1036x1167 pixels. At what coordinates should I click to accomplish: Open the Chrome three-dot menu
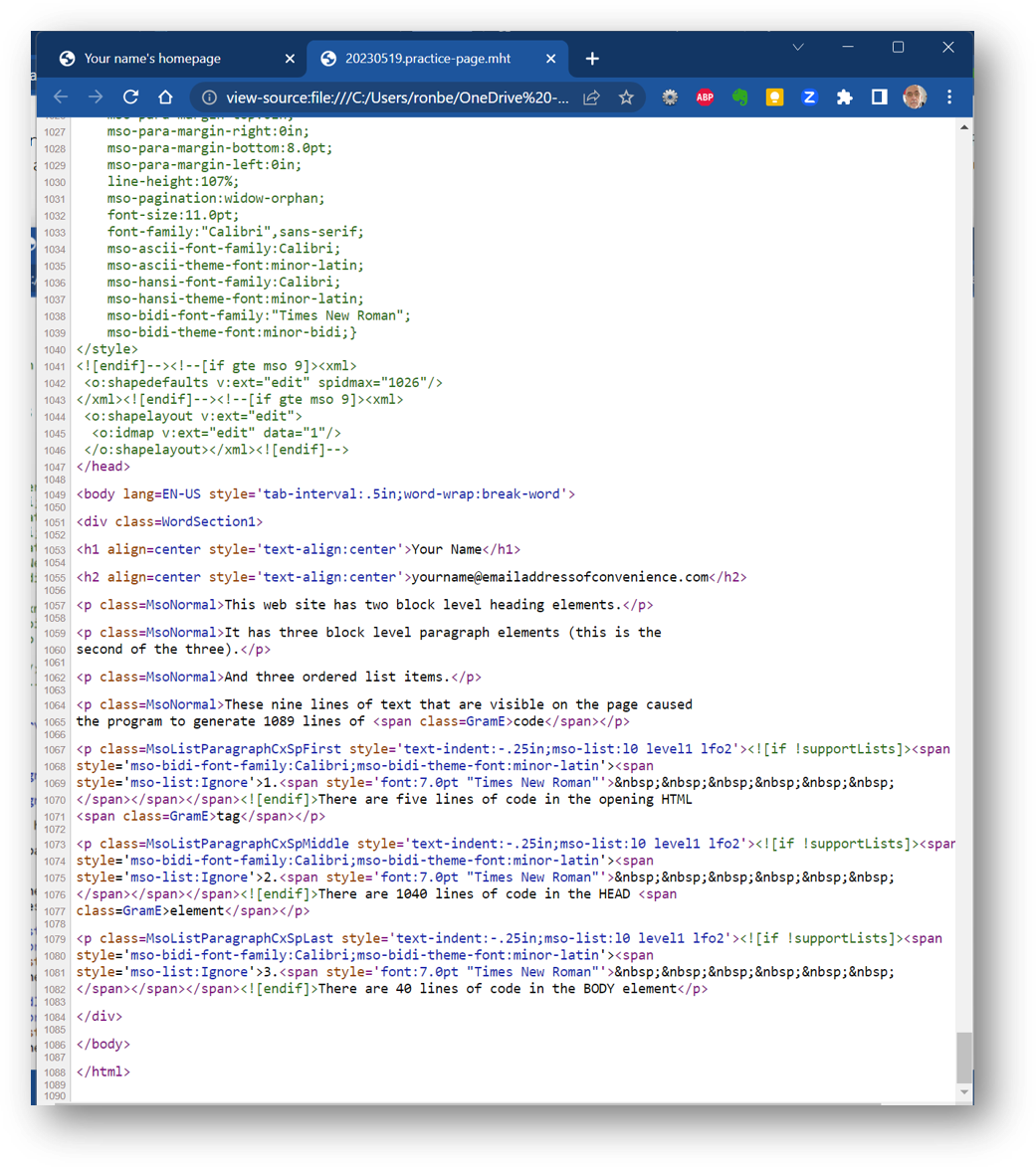click(948, 97)
